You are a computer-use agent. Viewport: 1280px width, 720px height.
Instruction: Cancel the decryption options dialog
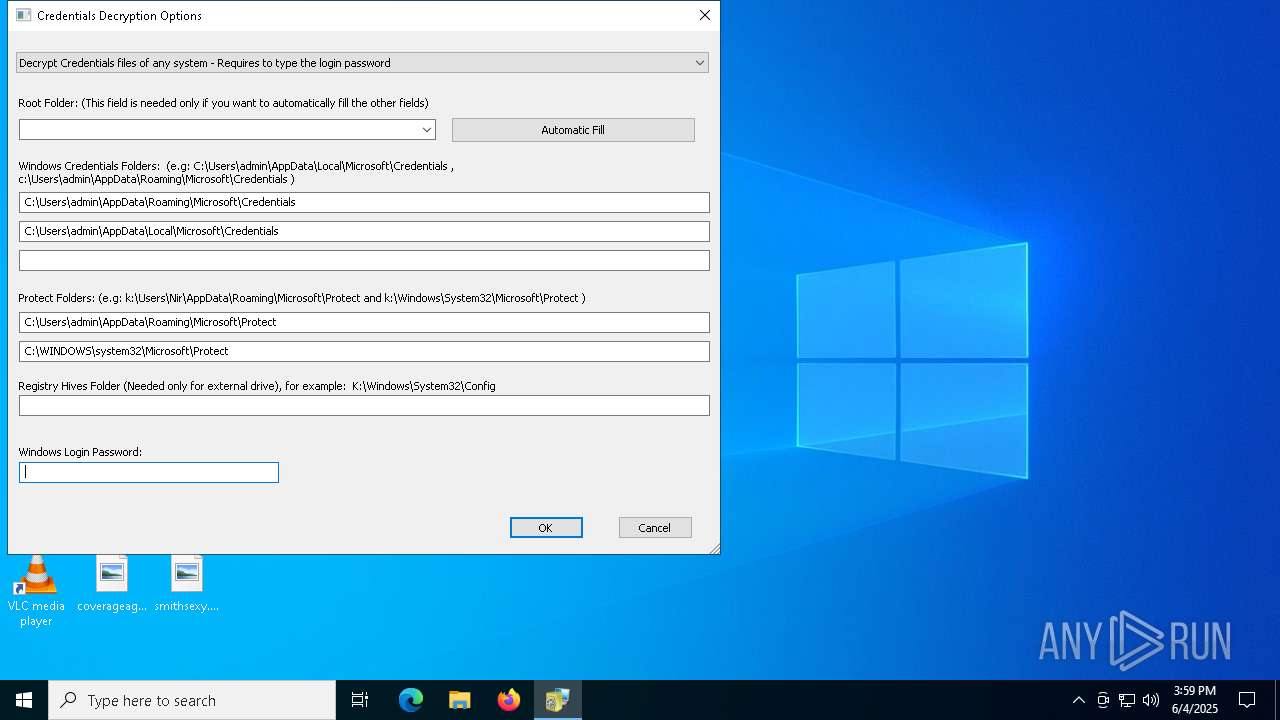tap(655, 528)
